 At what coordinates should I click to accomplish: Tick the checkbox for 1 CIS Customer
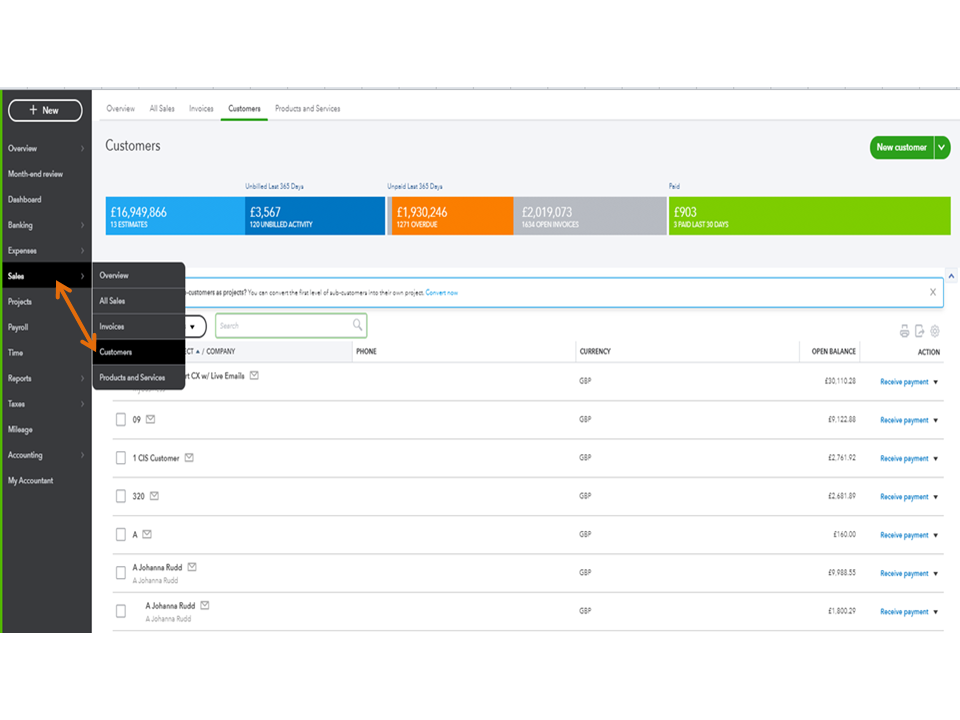click(121, 458)
